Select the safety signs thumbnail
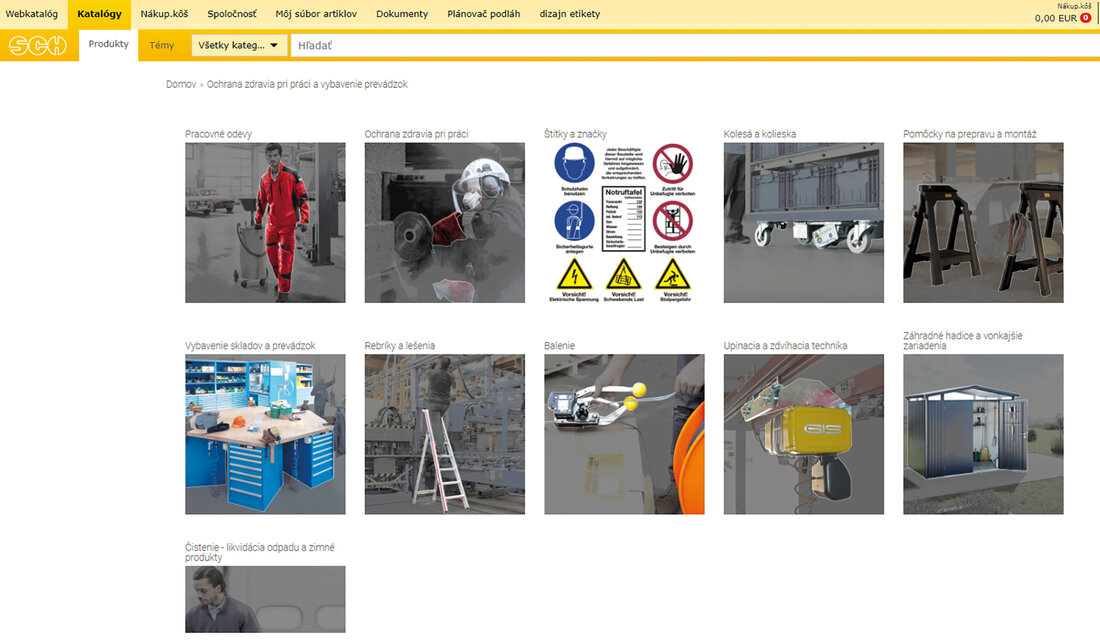This screenshot has width=1100, height=640. [x=624, y=223]
